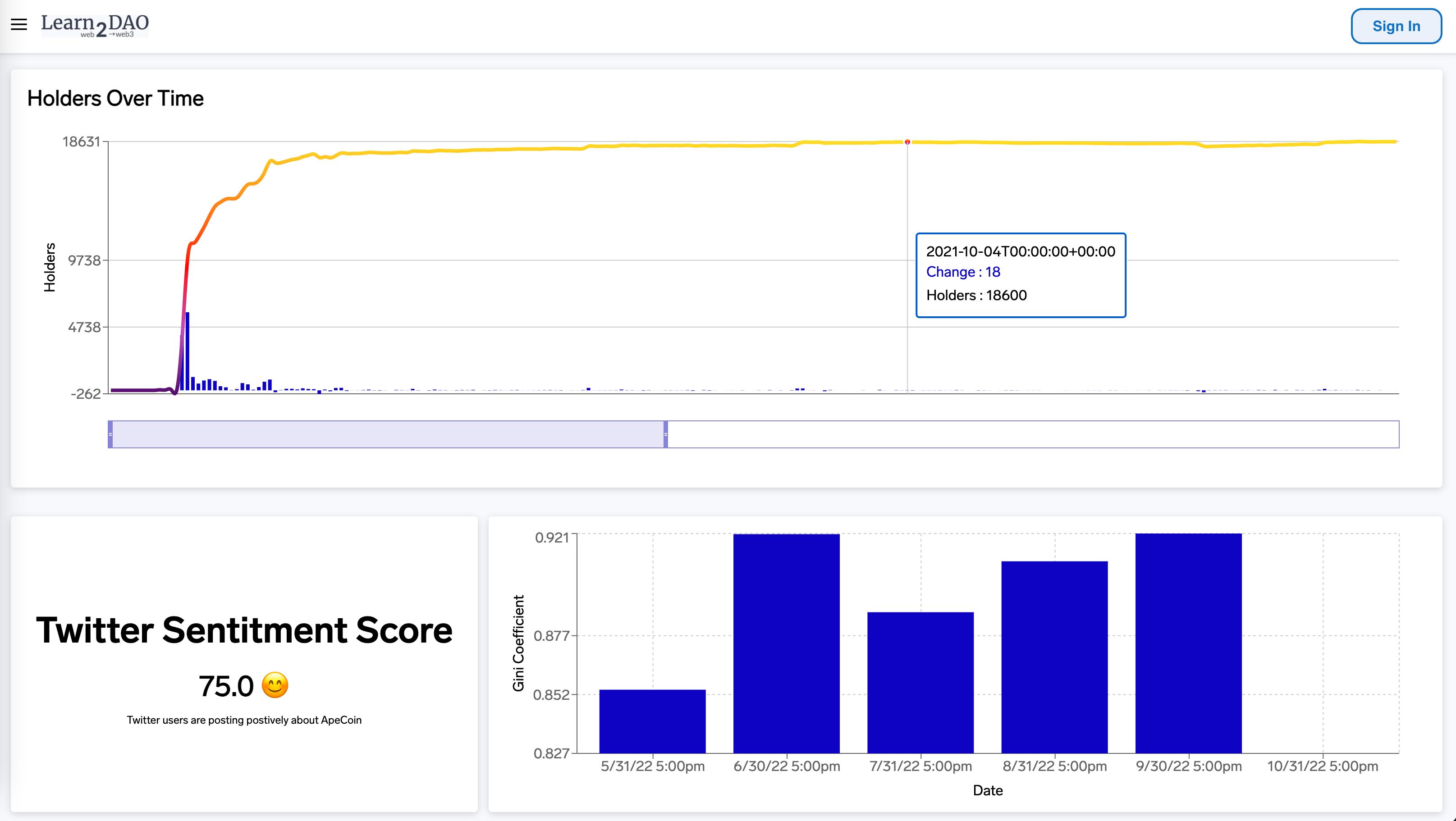Click the 'Holders Over Time' heading
Screen dimensions: 1456x821
pos(115,98)
